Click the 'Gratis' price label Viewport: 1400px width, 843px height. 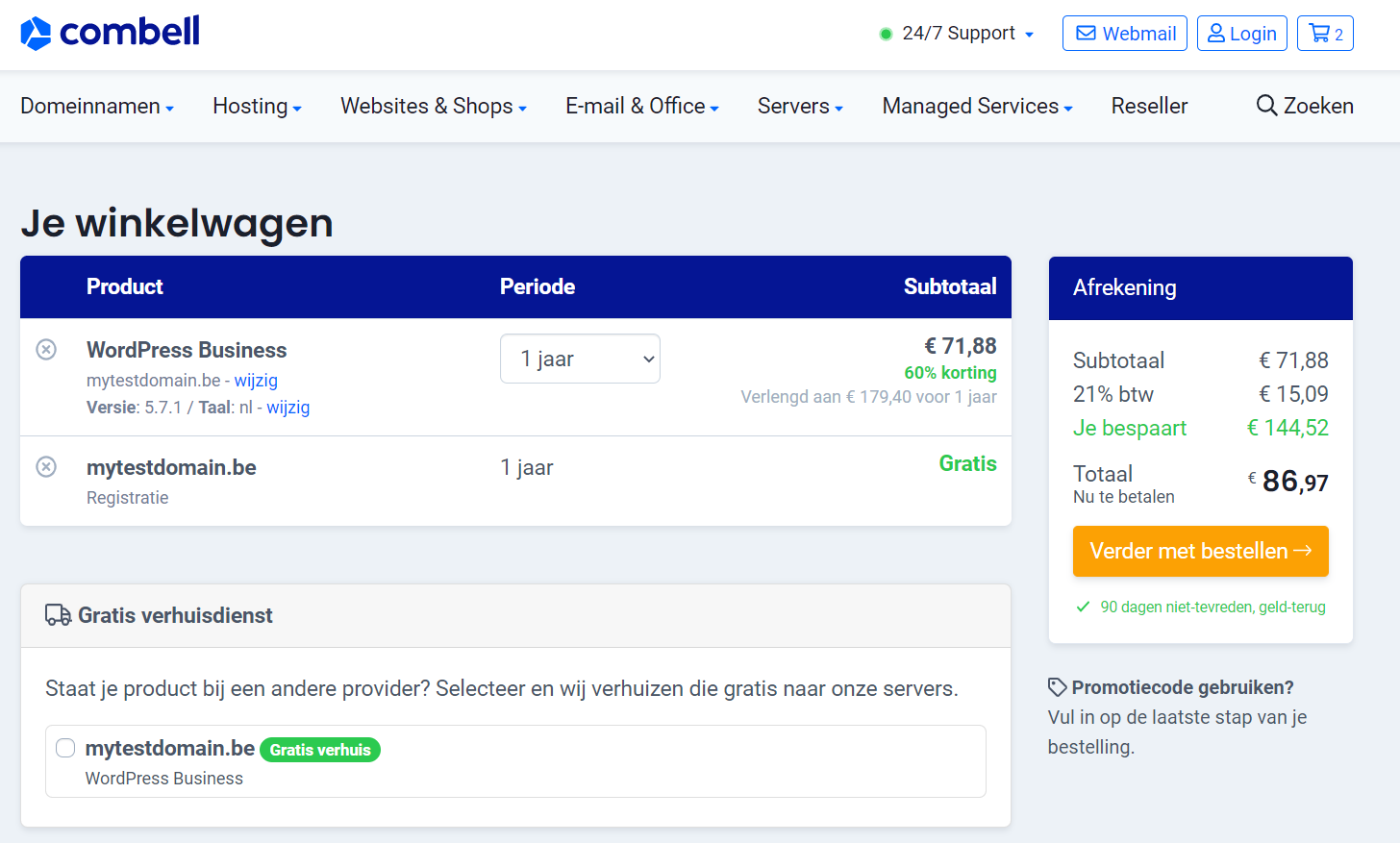click(968, 463)
